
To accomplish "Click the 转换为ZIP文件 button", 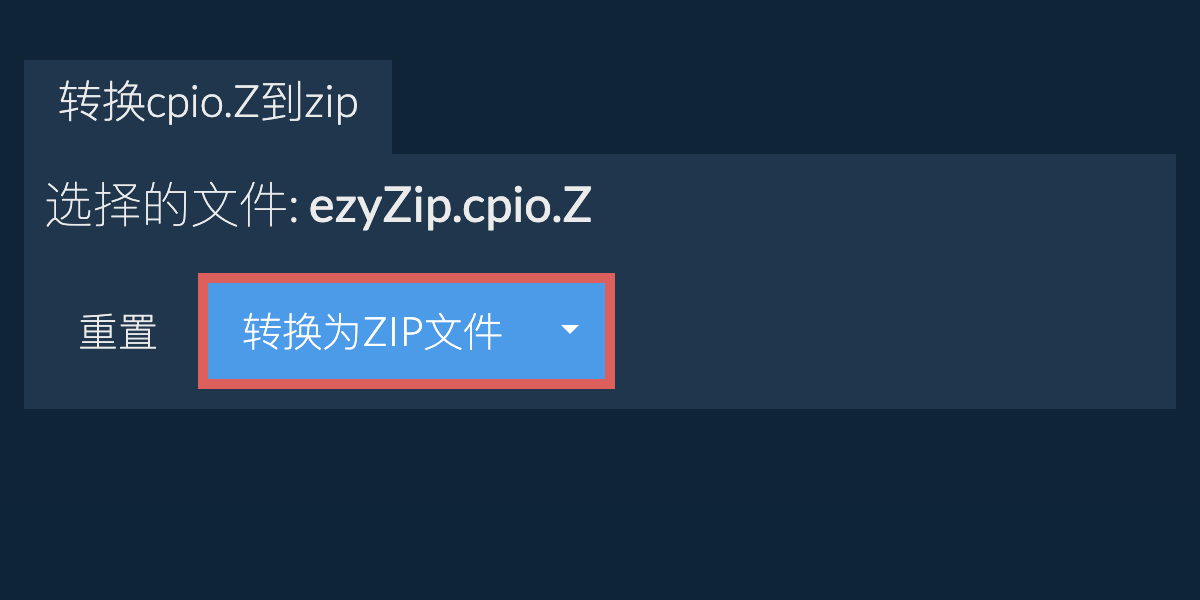I will 406,331.
